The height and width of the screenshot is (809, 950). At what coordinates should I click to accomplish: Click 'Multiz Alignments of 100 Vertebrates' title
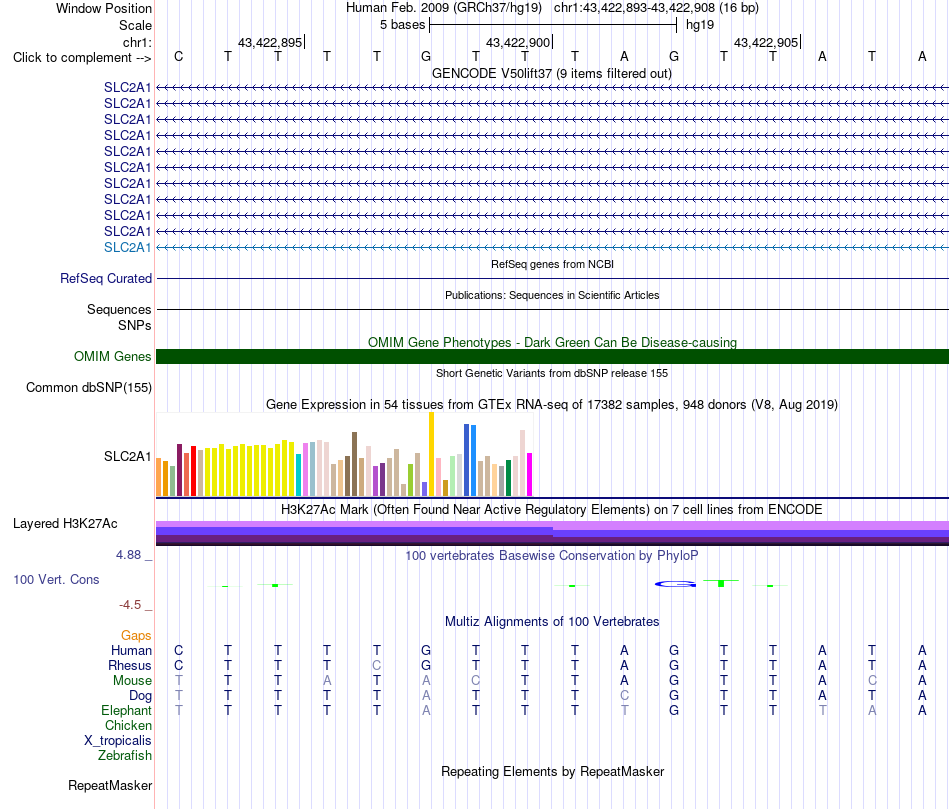pos(552,621)
